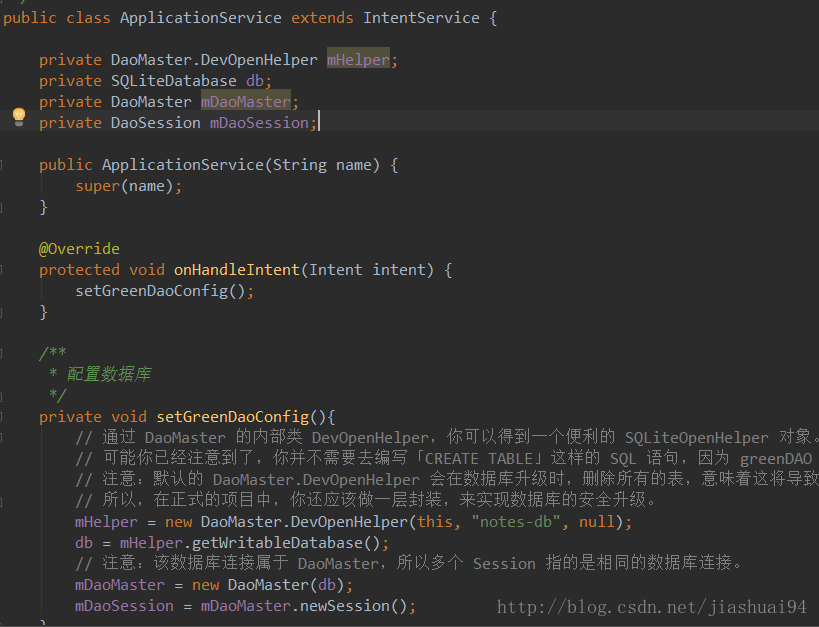Click the highlighted mHelper field declaration
The height and width of the screenshot is (627, 819).
click(358, 60)
